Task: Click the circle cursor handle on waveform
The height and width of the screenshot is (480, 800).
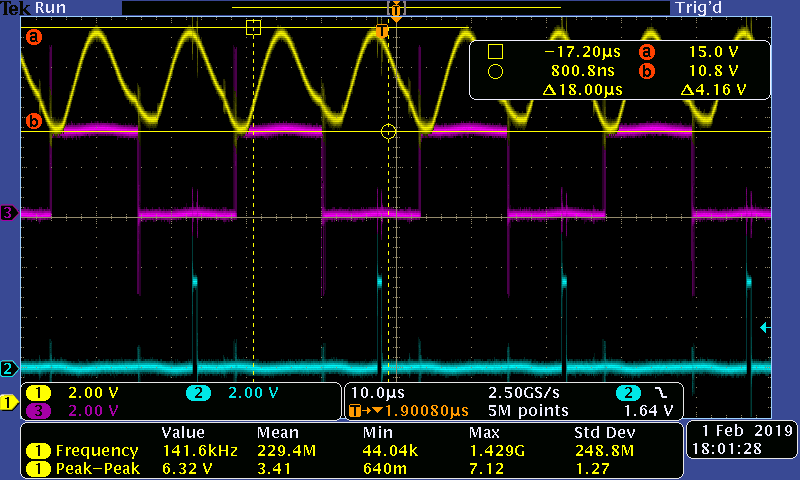Action: click(388, 132)
